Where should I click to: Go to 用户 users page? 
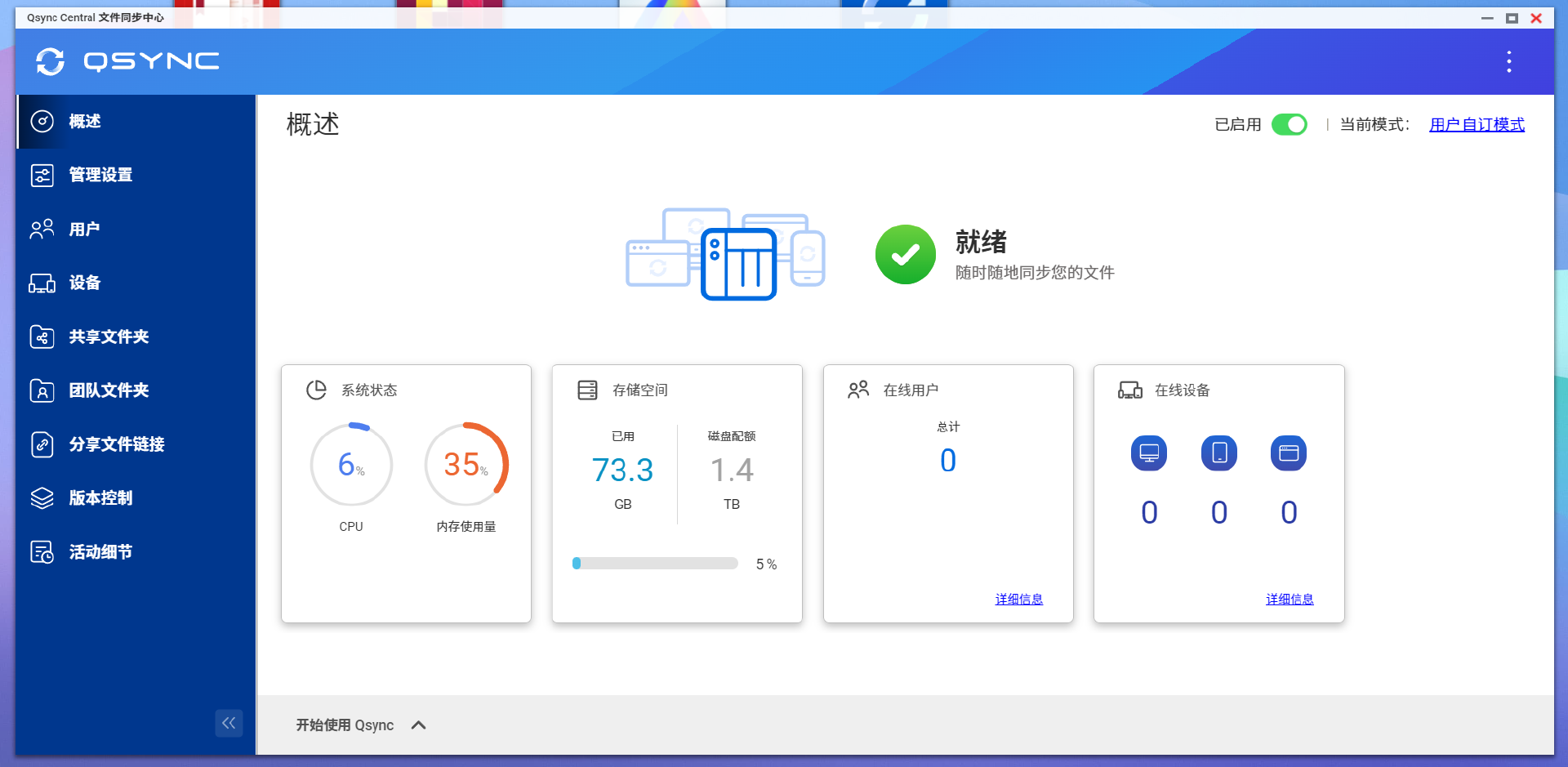pos(84,229)
